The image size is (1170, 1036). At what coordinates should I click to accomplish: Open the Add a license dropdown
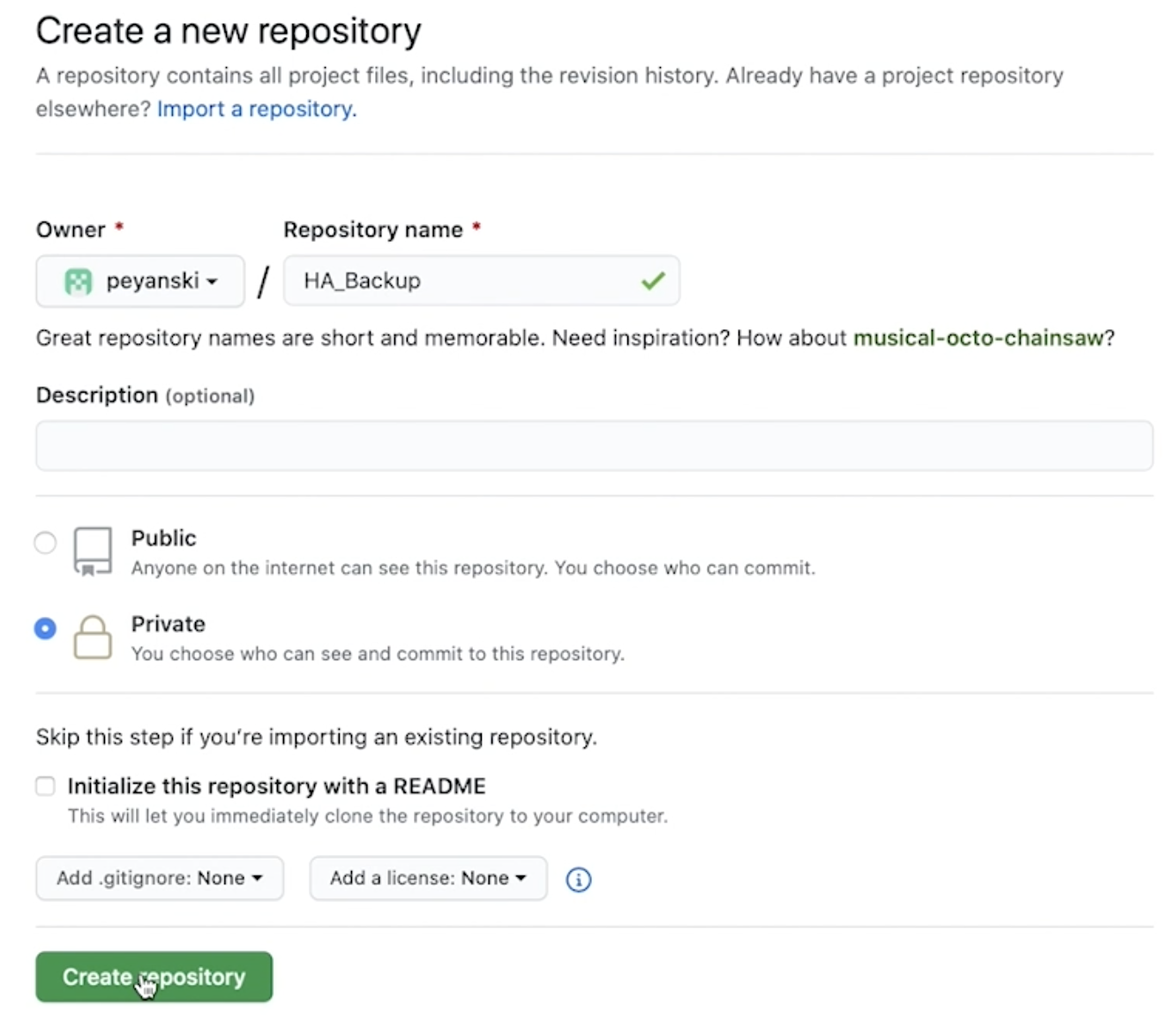click(427, 878)
